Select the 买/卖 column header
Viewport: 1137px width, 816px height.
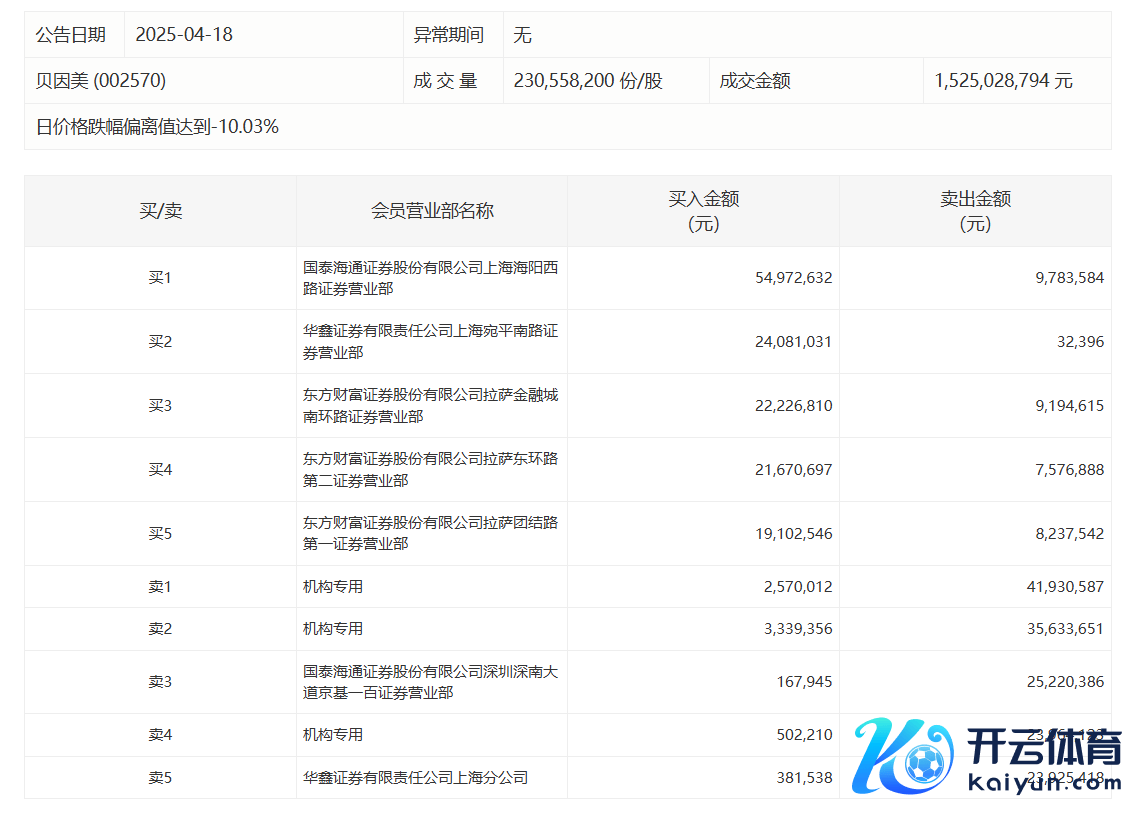[160, 211]
